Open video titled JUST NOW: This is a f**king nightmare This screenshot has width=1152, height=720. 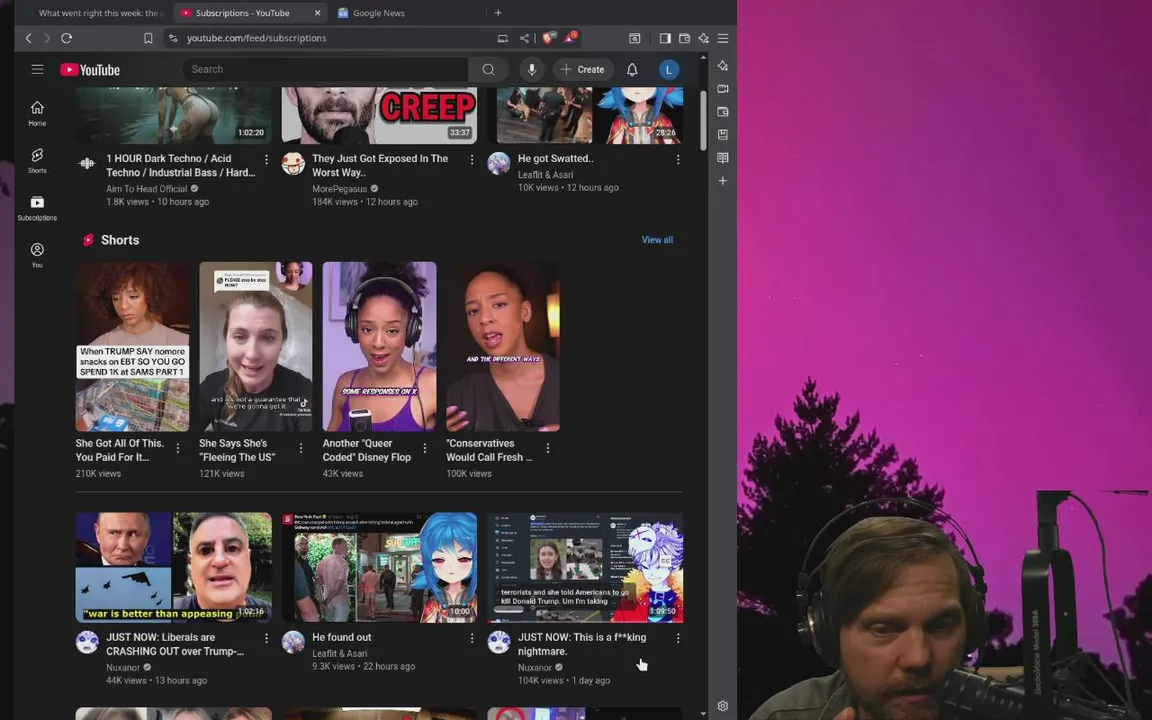click(582, 644)
